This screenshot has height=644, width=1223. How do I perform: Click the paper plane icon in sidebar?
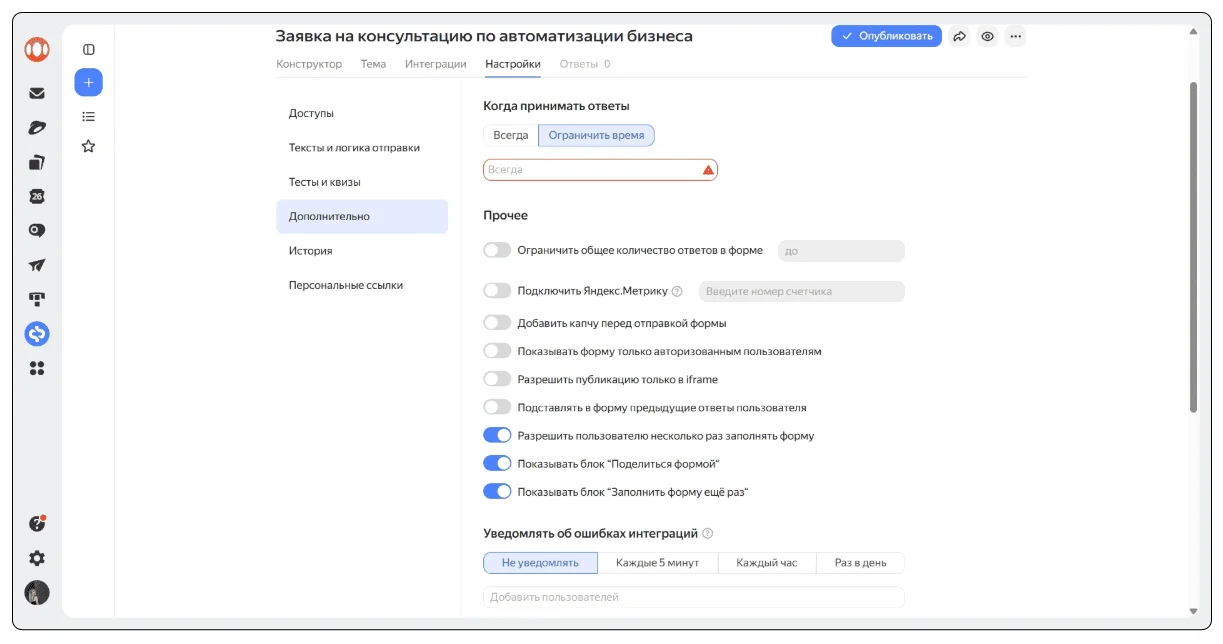(37, 265)
